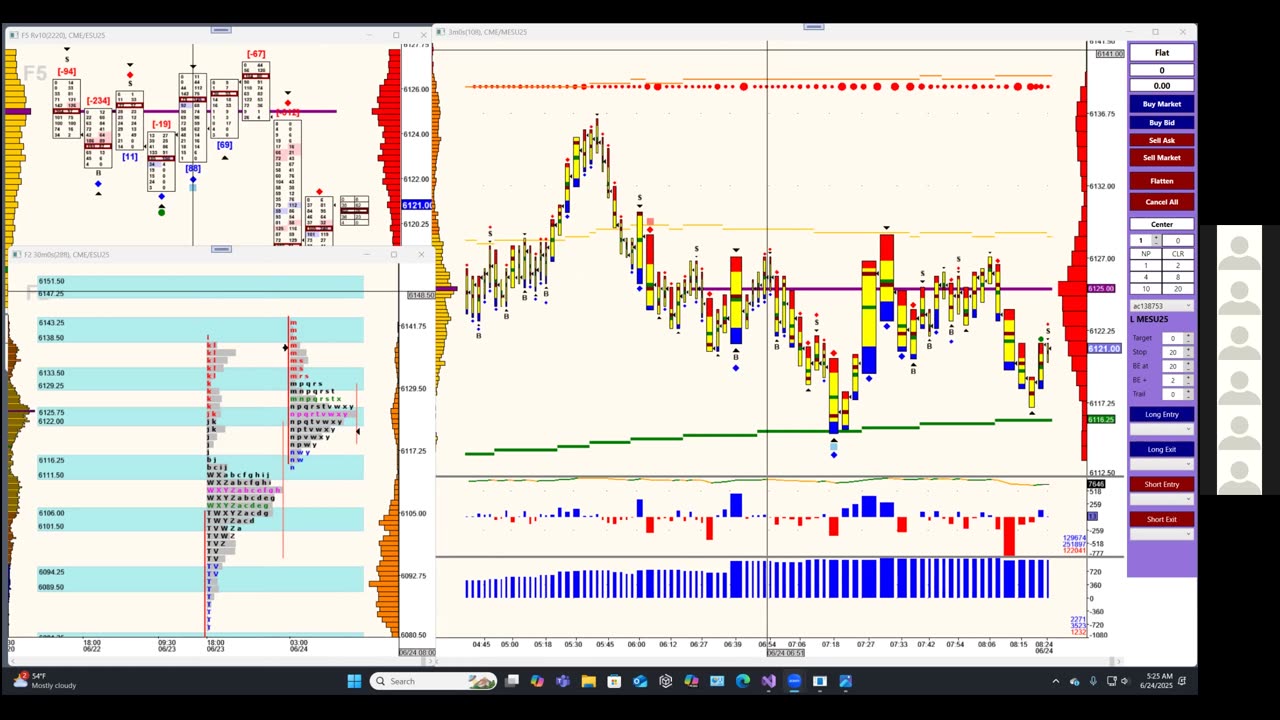Set quantity preset to 8
1280x720 pixels.
(x=1178, y=277)
